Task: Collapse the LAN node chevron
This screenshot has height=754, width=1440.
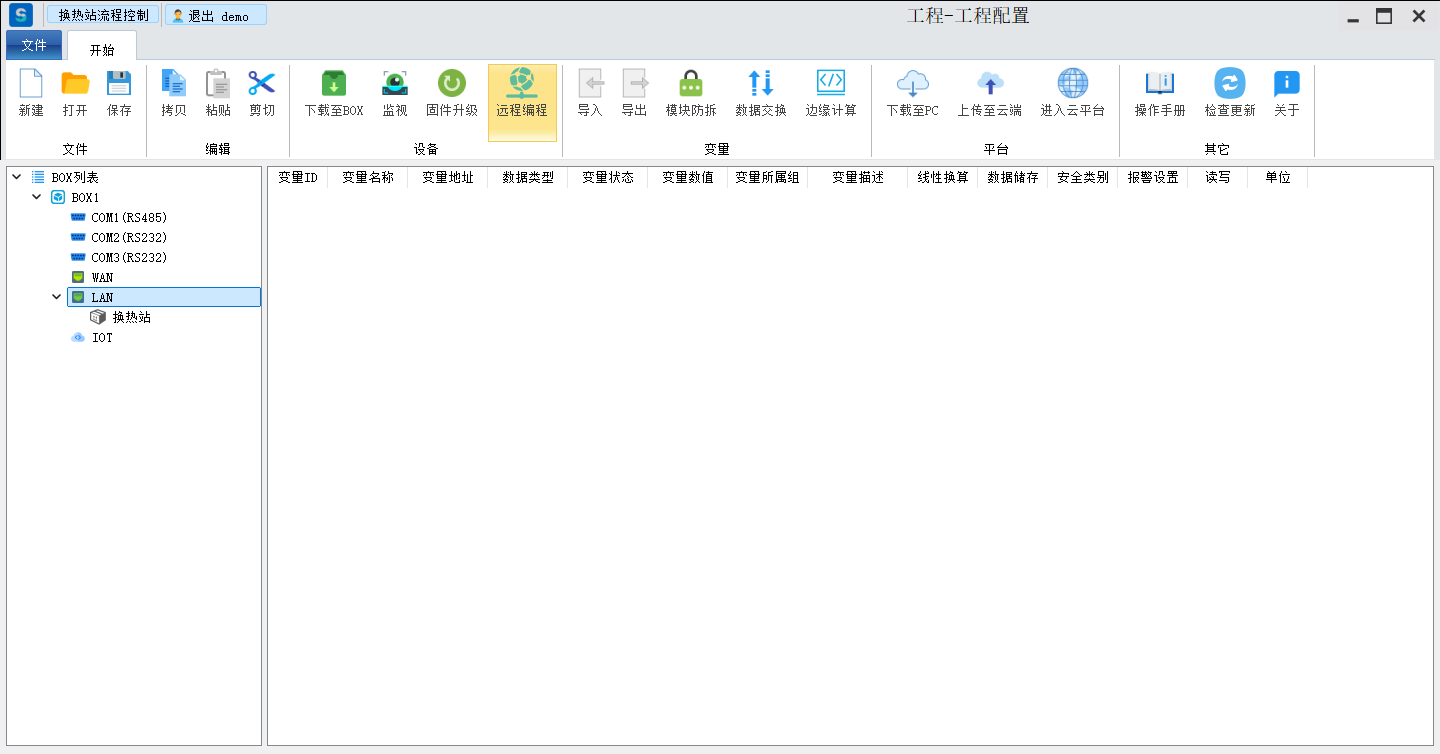Action: pos(56,297)
